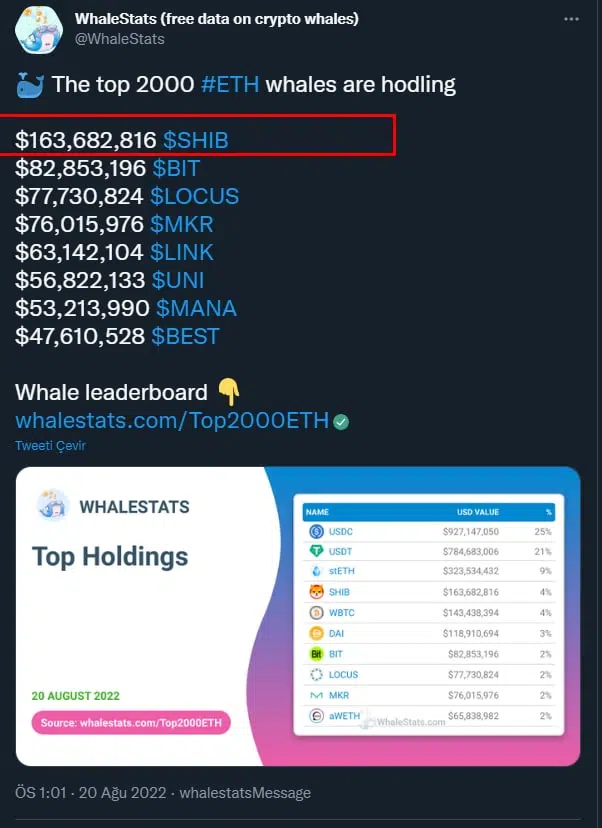
Task: Click the $UNI cashtag
Action: click(x=178, y=280)
